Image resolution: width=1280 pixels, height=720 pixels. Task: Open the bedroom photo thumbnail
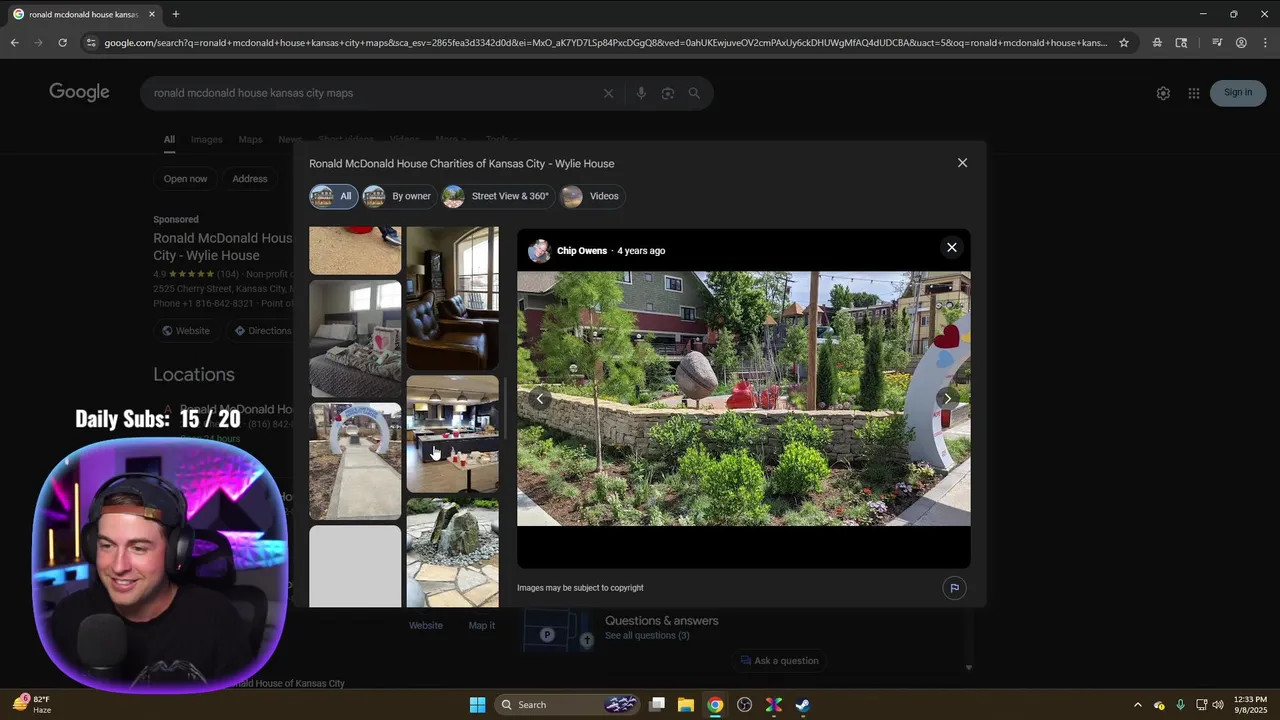355,339
